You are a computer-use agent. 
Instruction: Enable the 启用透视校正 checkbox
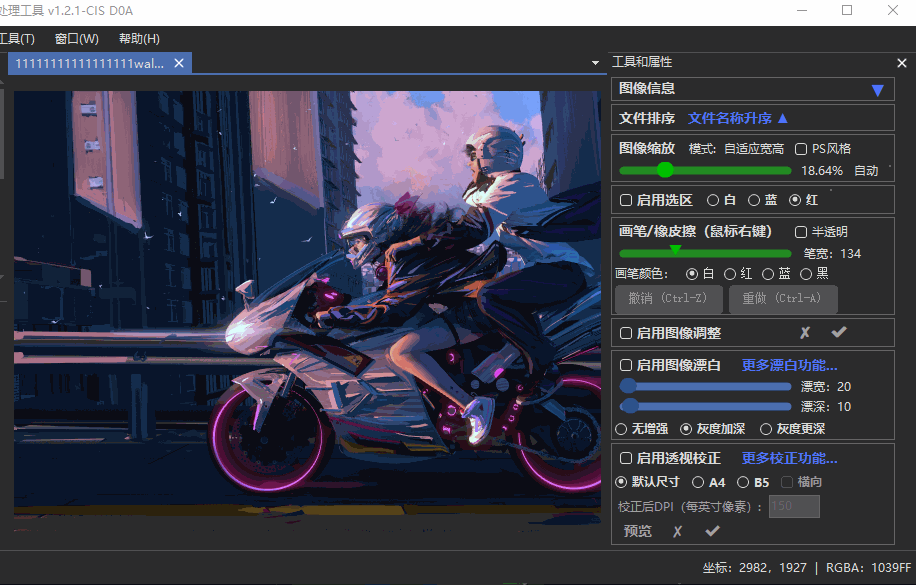[626, 458]
